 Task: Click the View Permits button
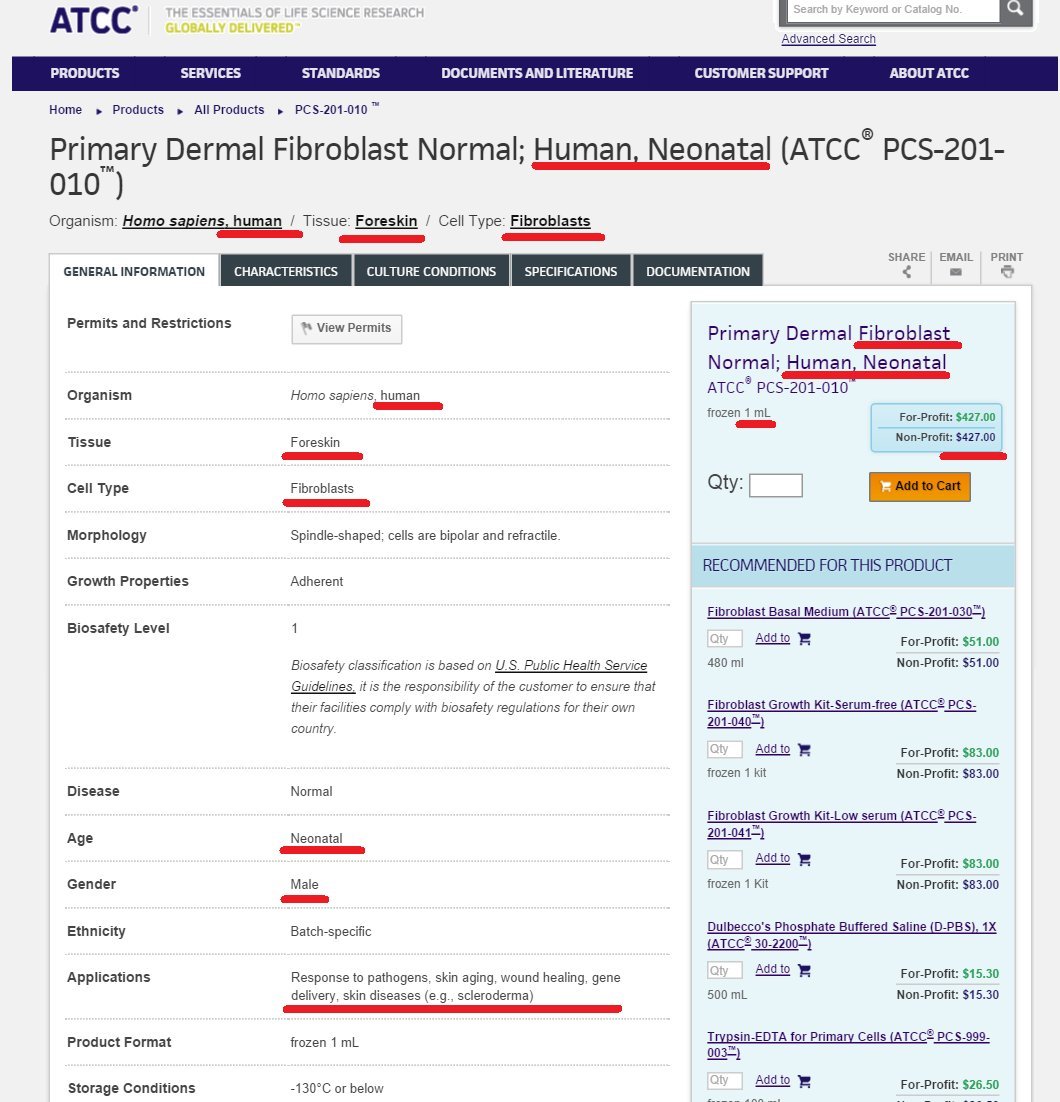pyautogui.click(x=347, y=329)
